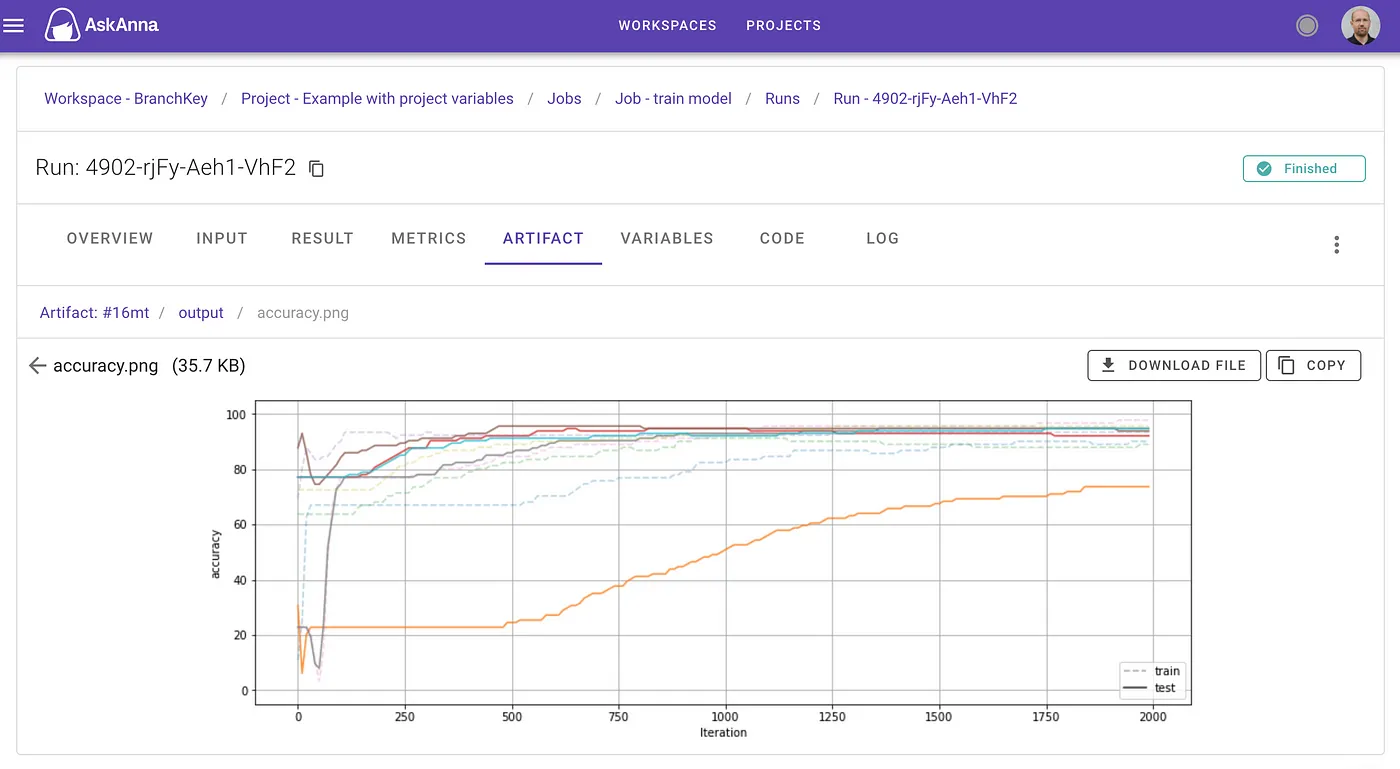
Task: Open the hamburger navigation menu
Action: [x=14, y=26]
